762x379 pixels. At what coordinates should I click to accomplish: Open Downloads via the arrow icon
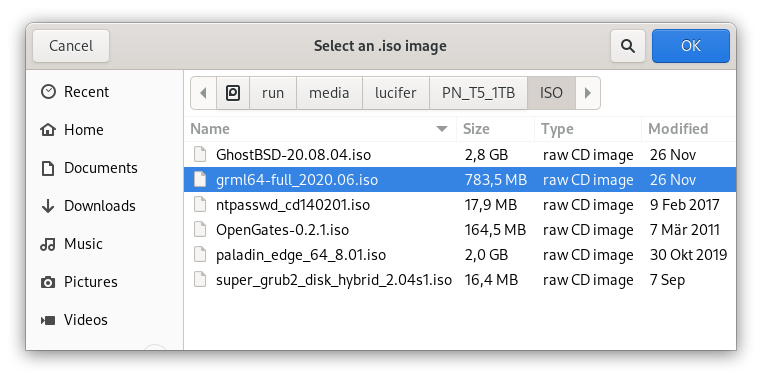pyautogui.click(x=48, y=206)
